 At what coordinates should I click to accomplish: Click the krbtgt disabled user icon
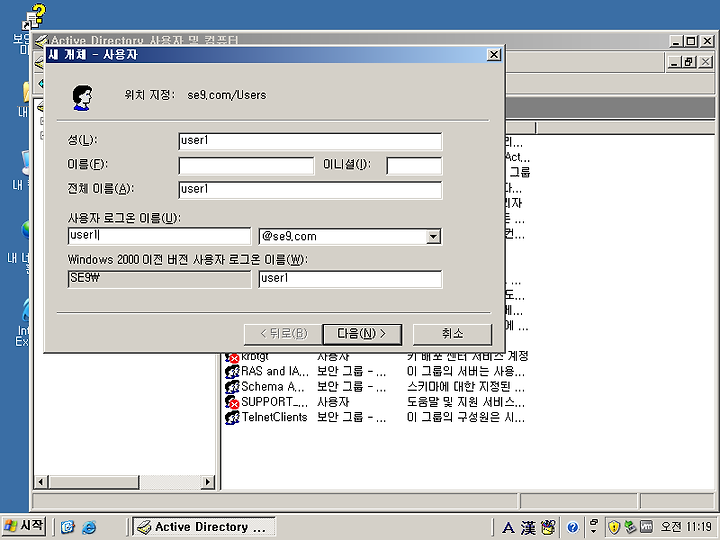232,357
